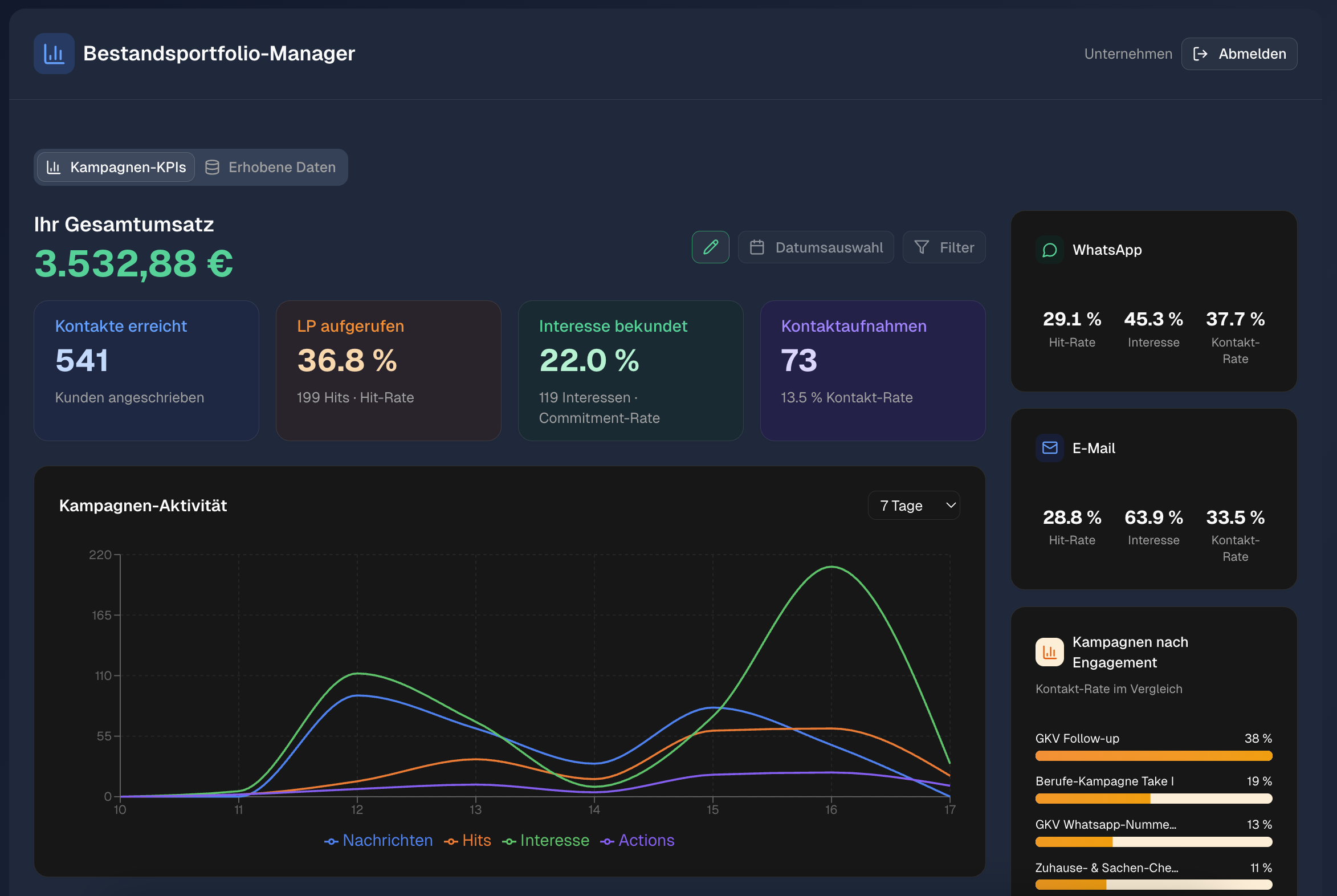Disable the Interesse series in the legend

(x=545, y=840)
